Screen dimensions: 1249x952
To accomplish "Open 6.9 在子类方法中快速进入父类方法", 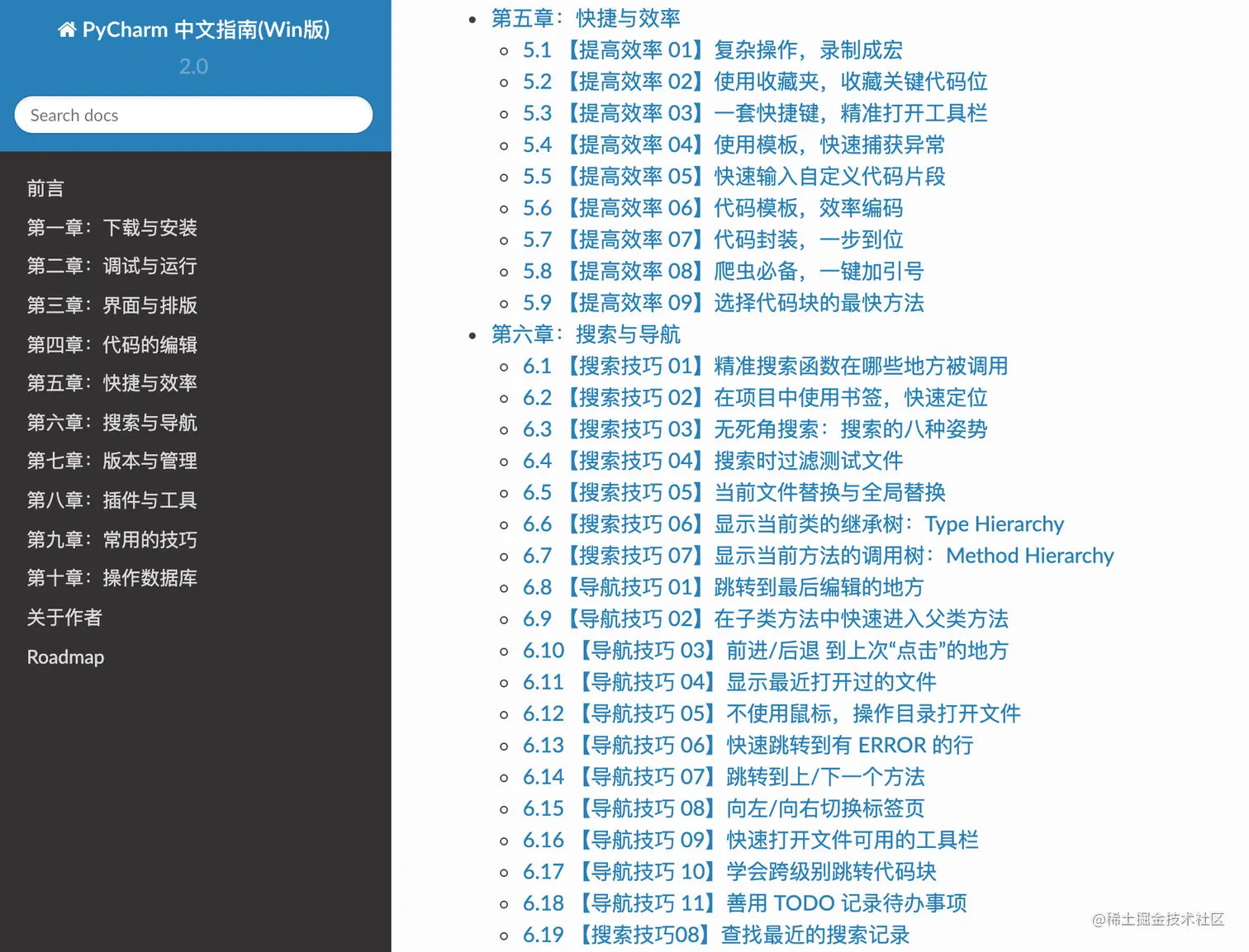I will tap(766, 619).
